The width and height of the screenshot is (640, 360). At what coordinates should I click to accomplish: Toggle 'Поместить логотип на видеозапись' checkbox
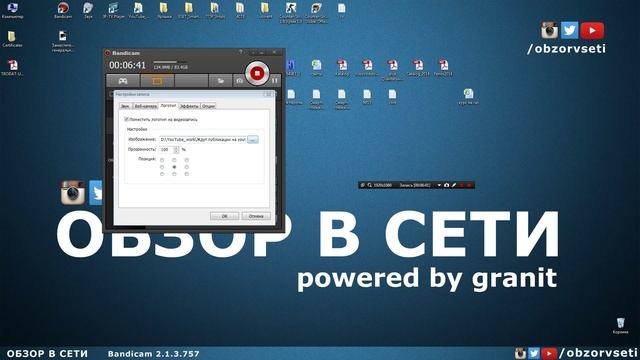[x=126, y=119]
